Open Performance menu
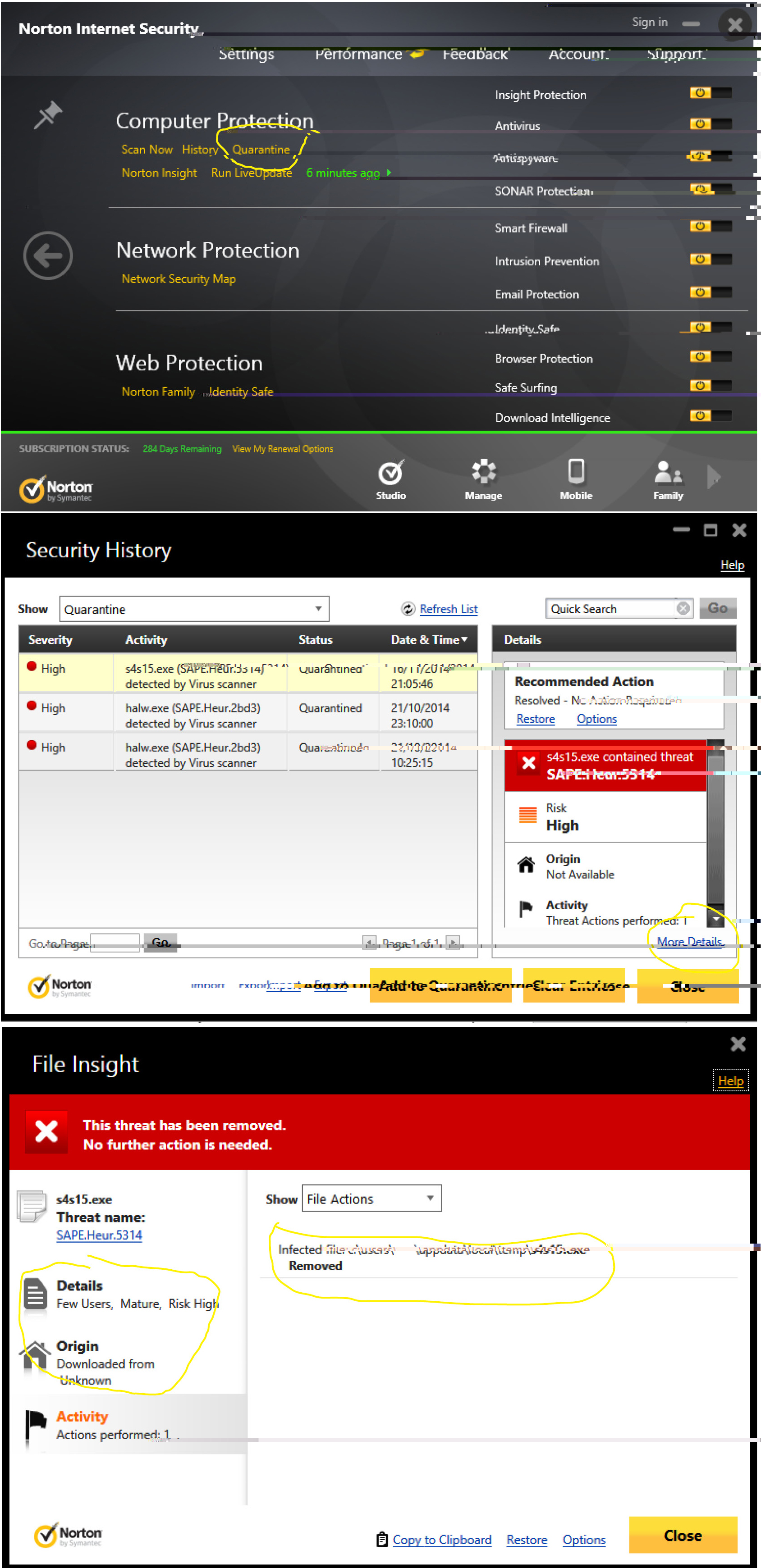The width and height of the screenshot is (761, 1568). click(358, 54)
